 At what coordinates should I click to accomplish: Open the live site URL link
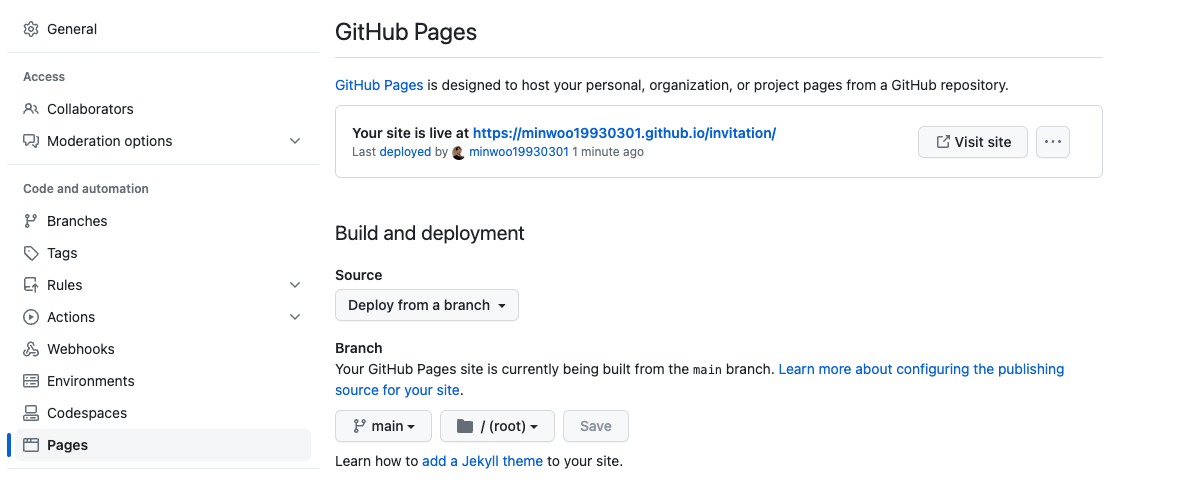pyautogui.click(x=624, y=133)
